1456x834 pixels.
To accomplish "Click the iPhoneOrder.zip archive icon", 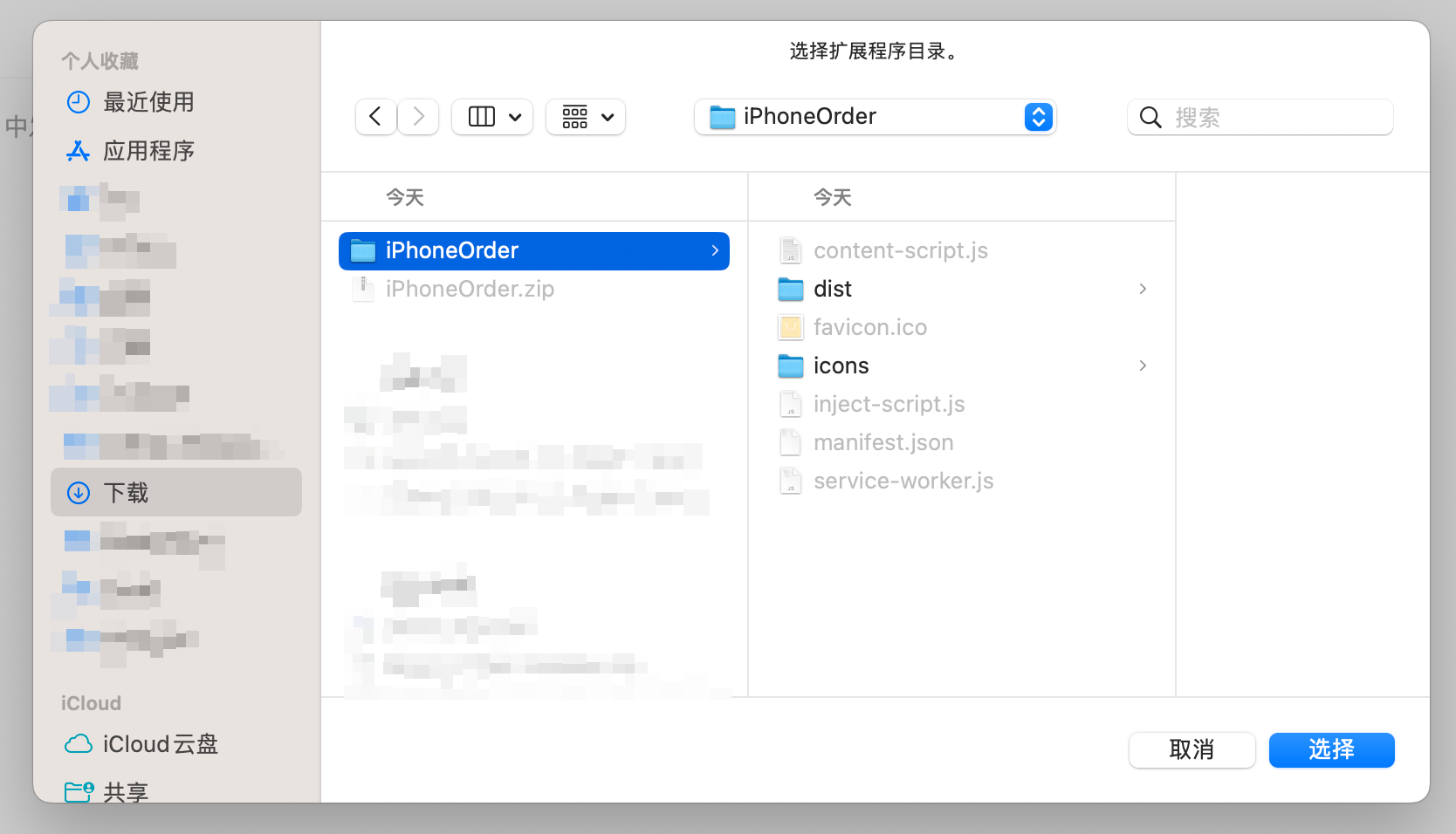I will point(363,289).
